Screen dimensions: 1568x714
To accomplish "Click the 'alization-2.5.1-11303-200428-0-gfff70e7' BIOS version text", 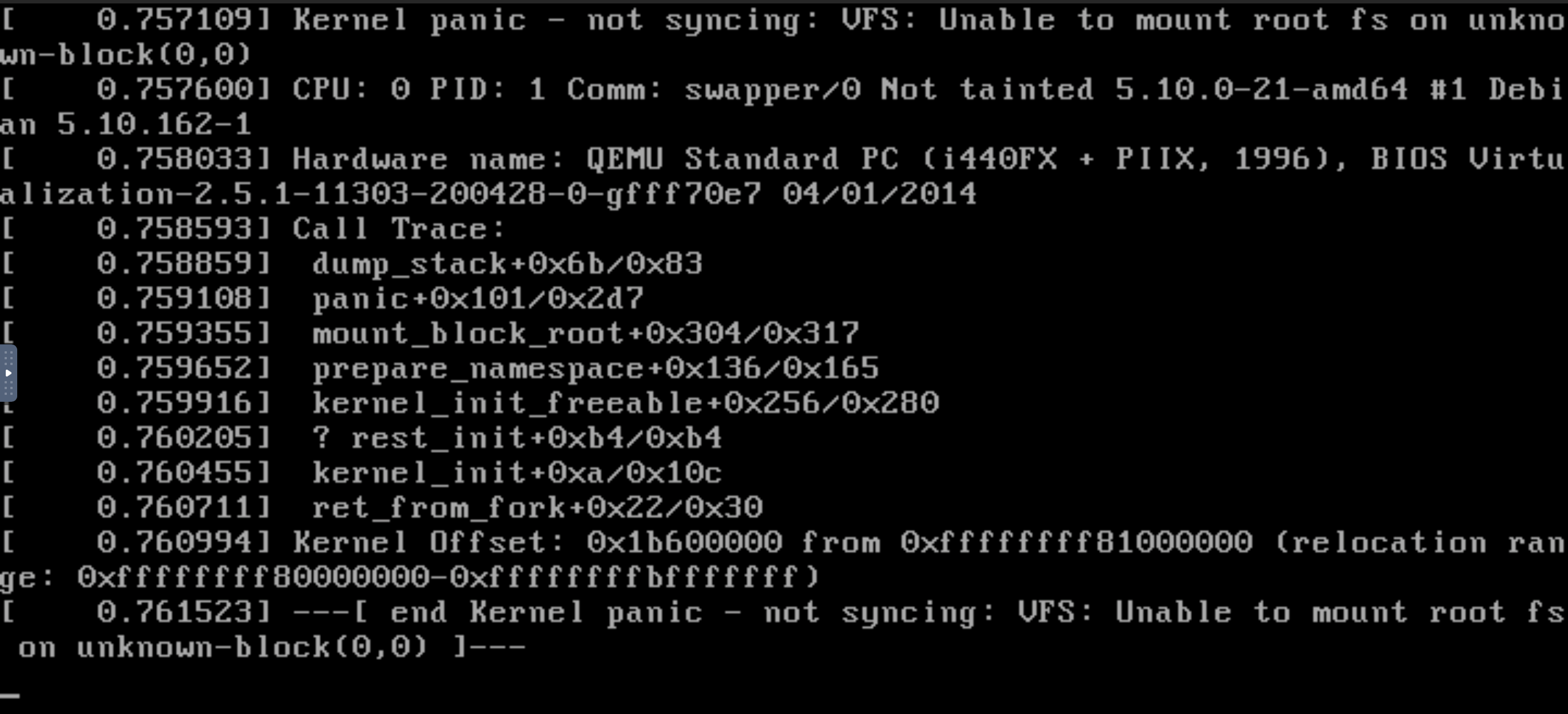I will pyautogui.click(x=381, y=194).
